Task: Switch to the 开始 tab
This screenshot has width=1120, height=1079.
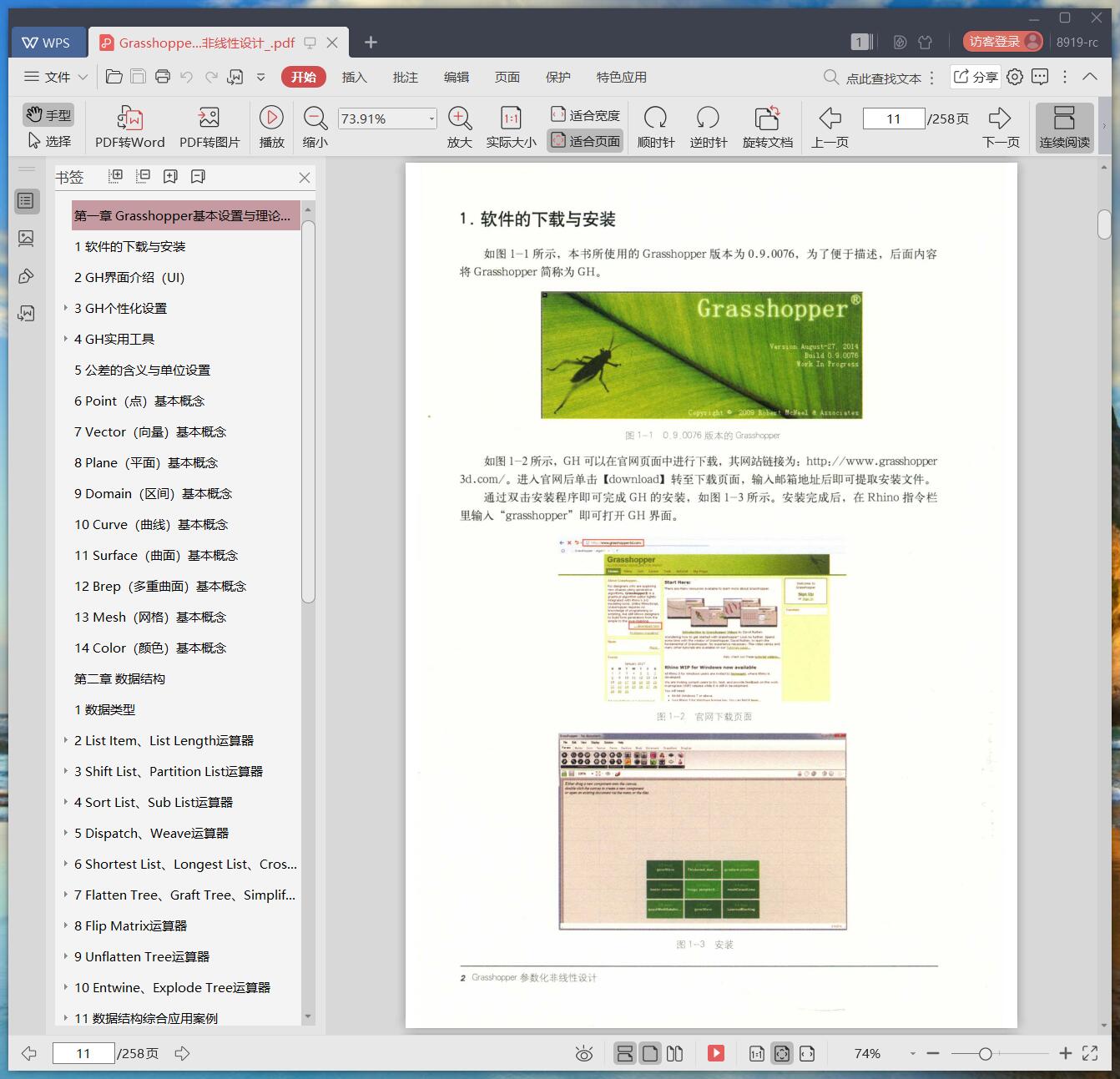Action: 303,77
